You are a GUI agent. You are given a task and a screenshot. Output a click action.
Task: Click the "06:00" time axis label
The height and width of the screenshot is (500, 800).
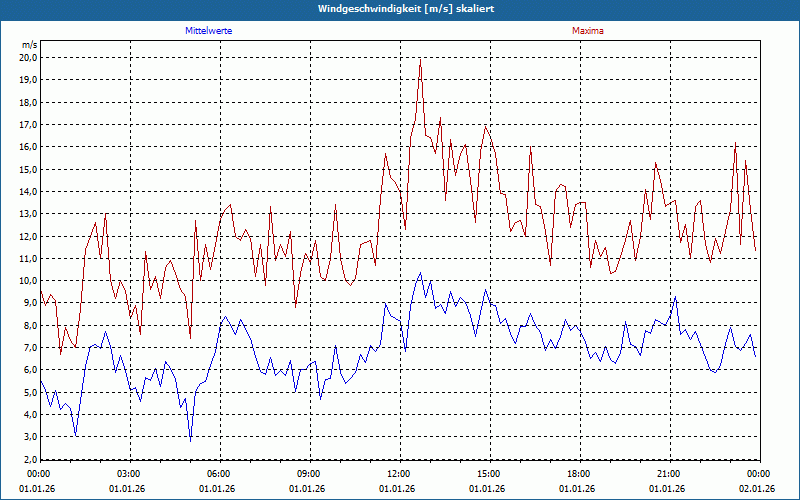coord(220,474)
